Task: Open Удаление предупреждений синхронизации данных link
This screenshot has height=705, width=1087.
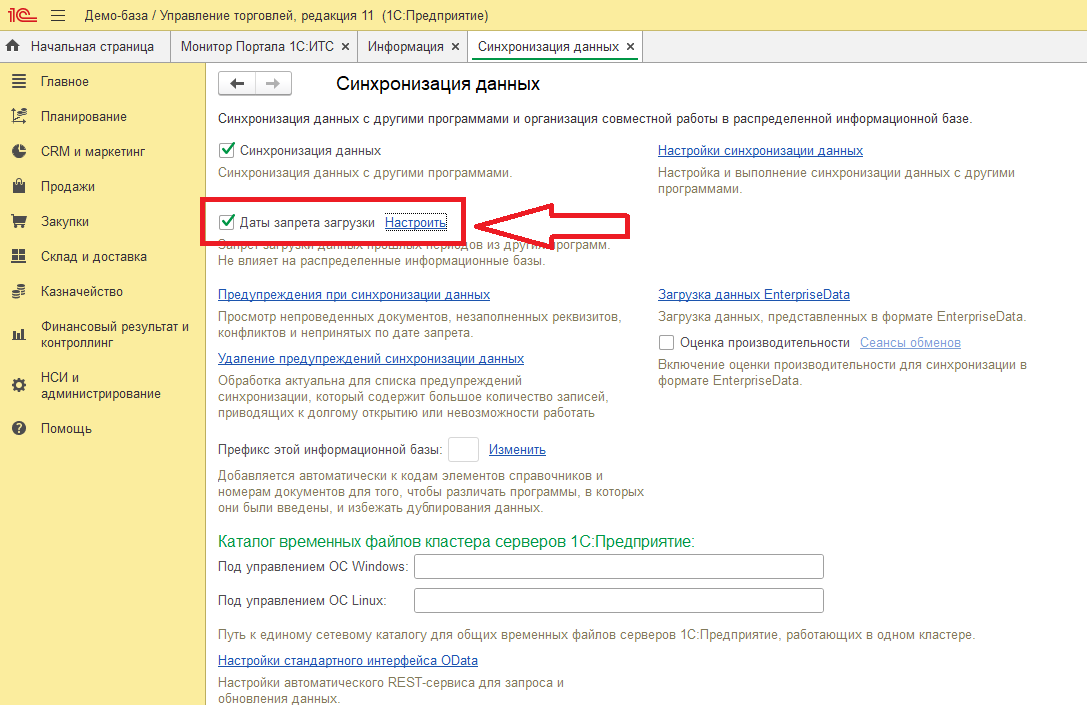Action: (x=371, y=358)
